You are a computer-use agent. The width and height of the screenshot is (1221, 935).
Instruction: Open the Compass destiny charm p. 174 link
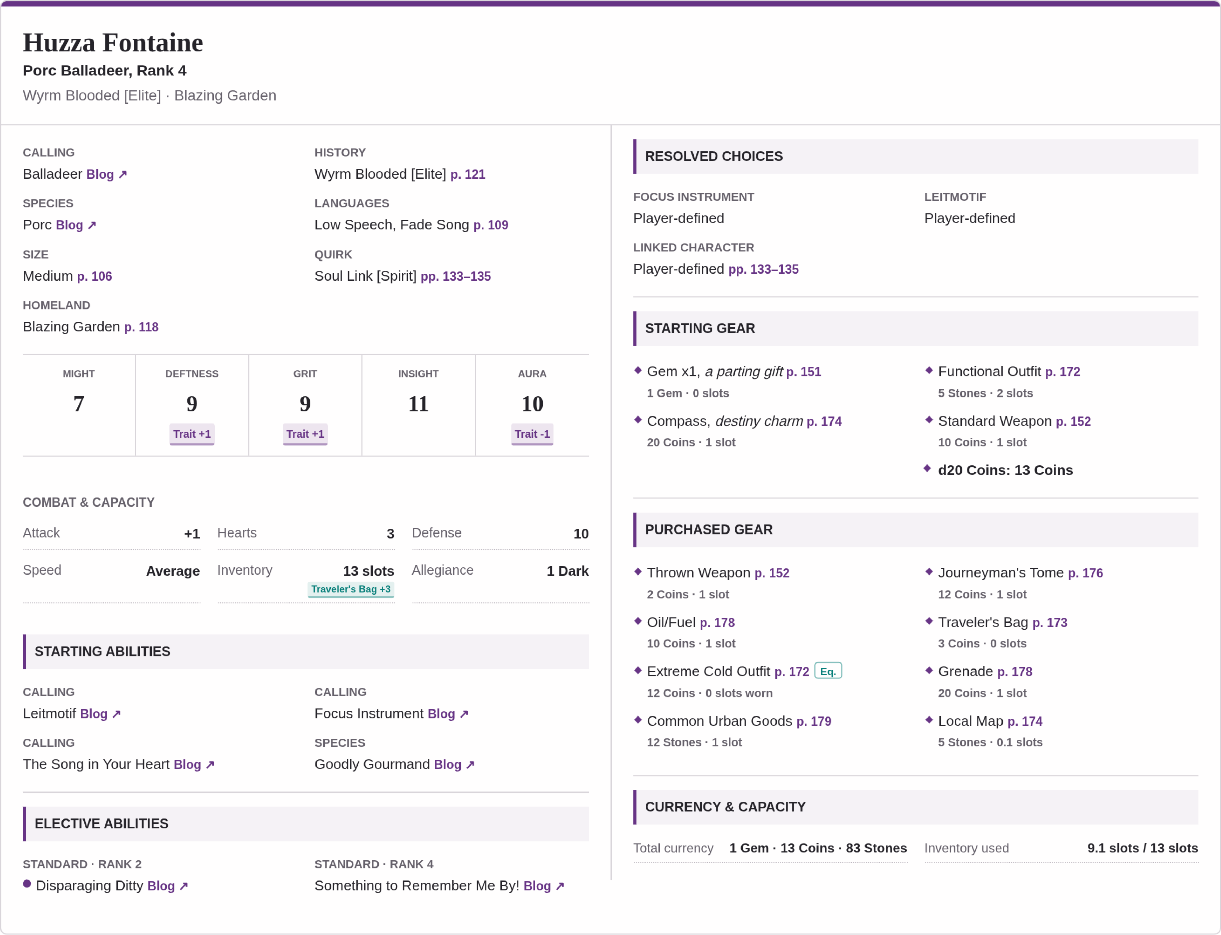pyautogui.click(x=825, y=422)
